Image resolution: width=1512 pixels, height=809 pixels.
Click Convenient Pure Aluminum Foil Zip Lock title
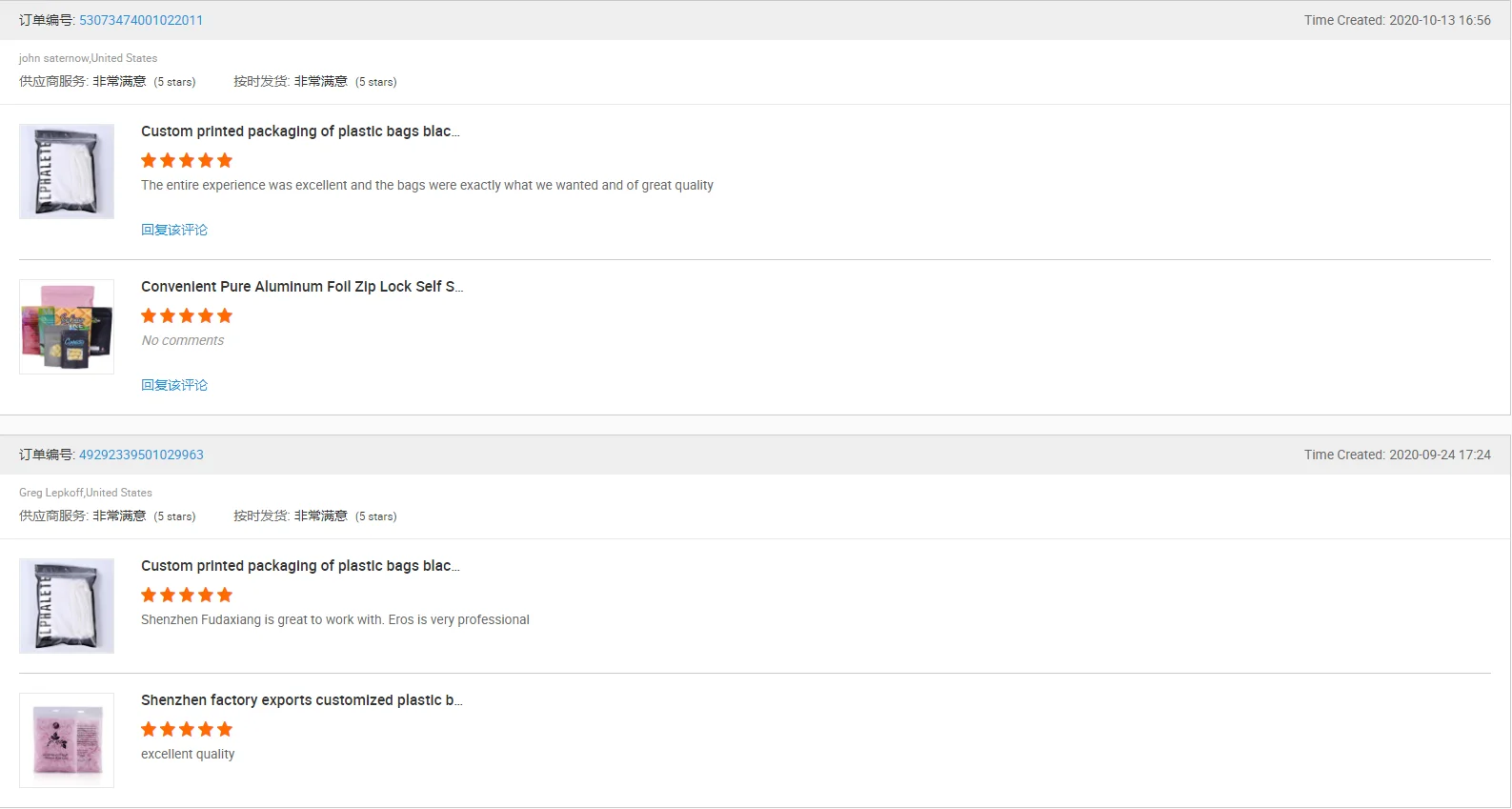click(x=302, y=287)
